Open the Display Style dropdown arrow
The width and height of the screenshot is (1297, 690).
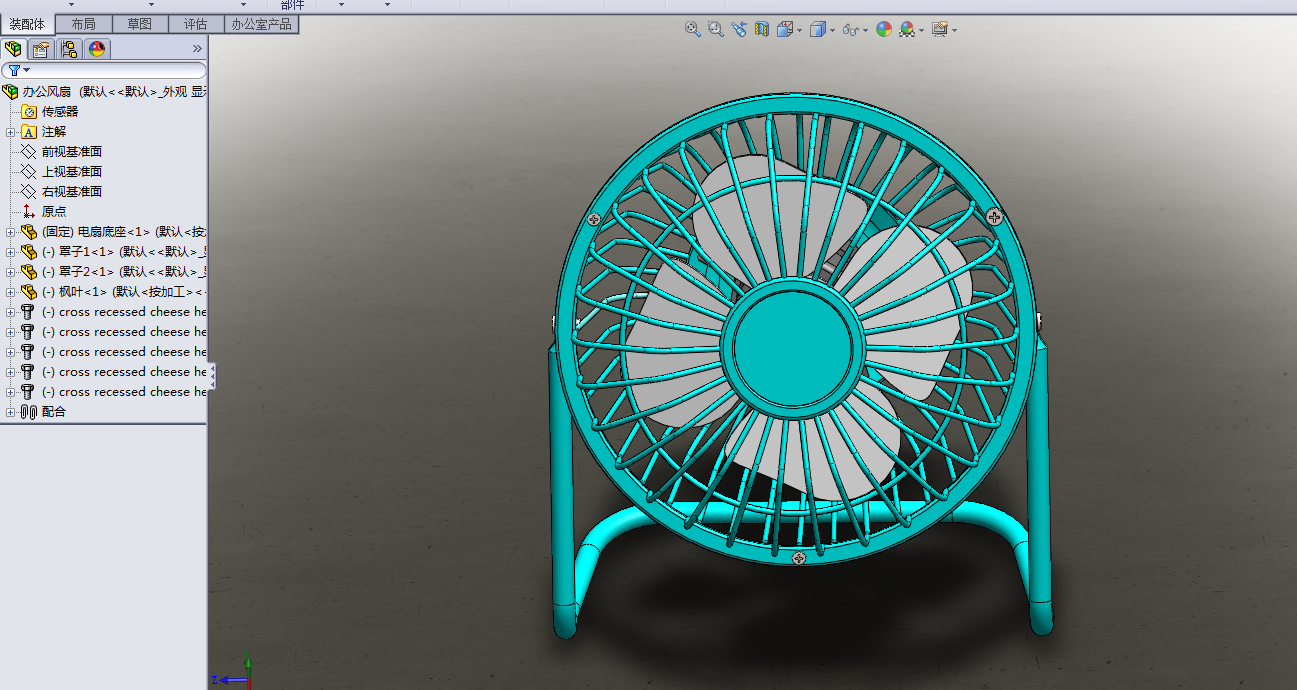[x=832, y=31]
